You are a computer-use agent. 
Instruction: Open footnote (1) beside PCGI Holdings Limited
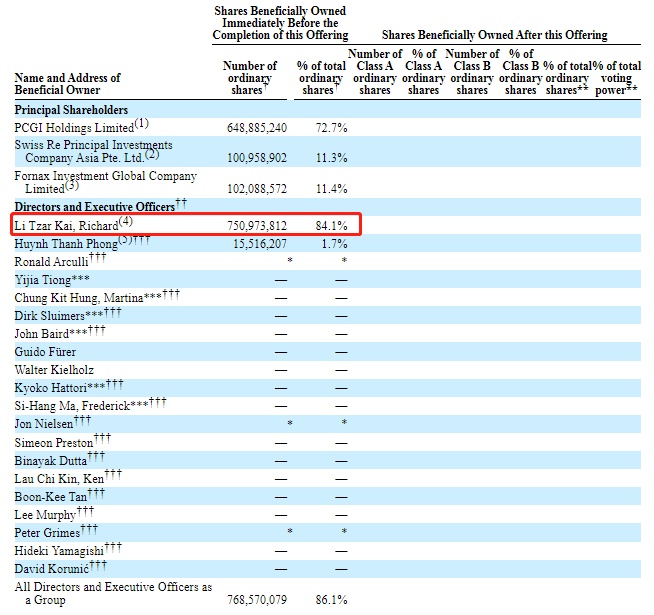tap(141, 124)
